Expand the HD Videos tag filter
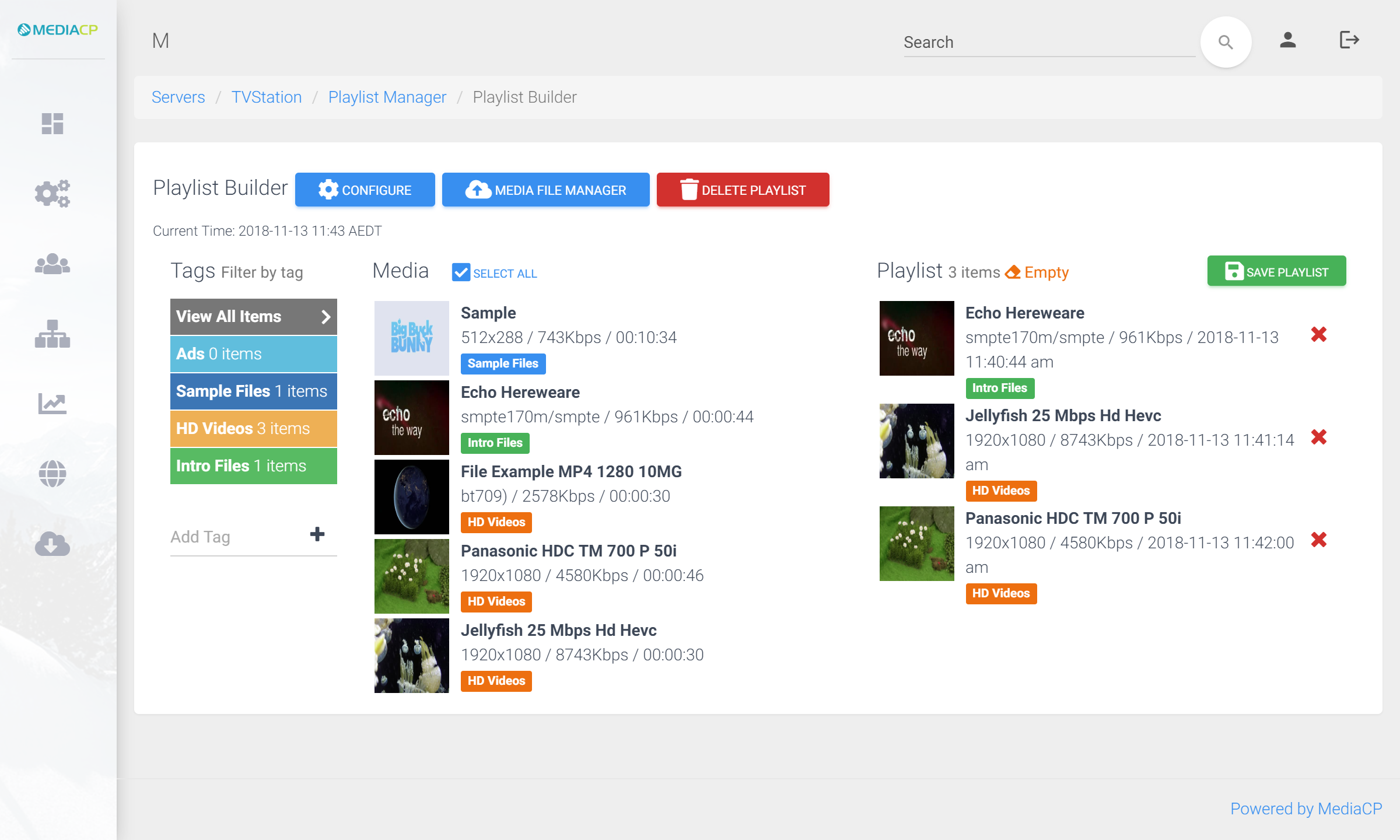The height and width of the screenshot is (840, 1400). click(x=253, y=428)
